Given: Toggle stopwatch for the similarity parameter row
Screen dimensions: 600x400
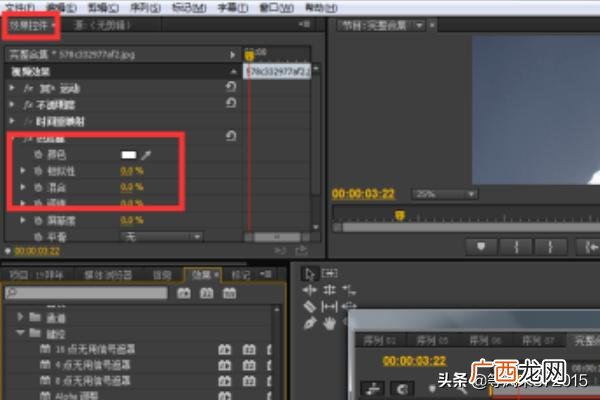Looking at the screenshot, I should tap(38, 171).
